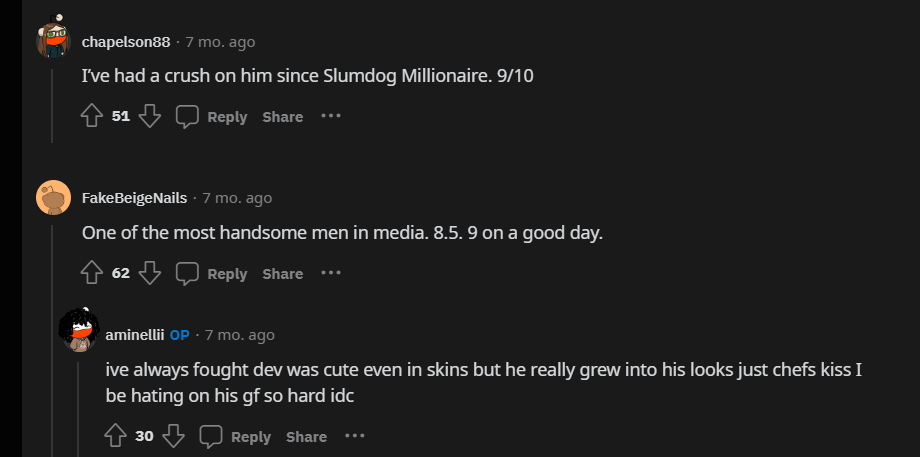Image resolution: width=920 pixels, height=457 pixels.
Task: Share FakeBeigeNails' comment
Action: click(x=282, y=273)
